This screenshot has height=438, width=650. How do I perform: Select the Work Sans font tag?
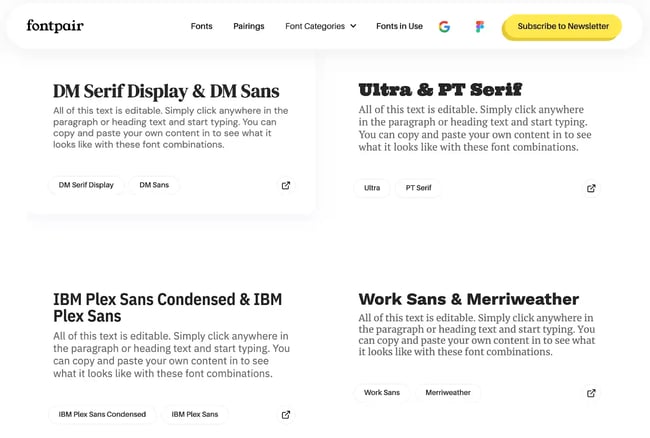[x=382, y=392]
